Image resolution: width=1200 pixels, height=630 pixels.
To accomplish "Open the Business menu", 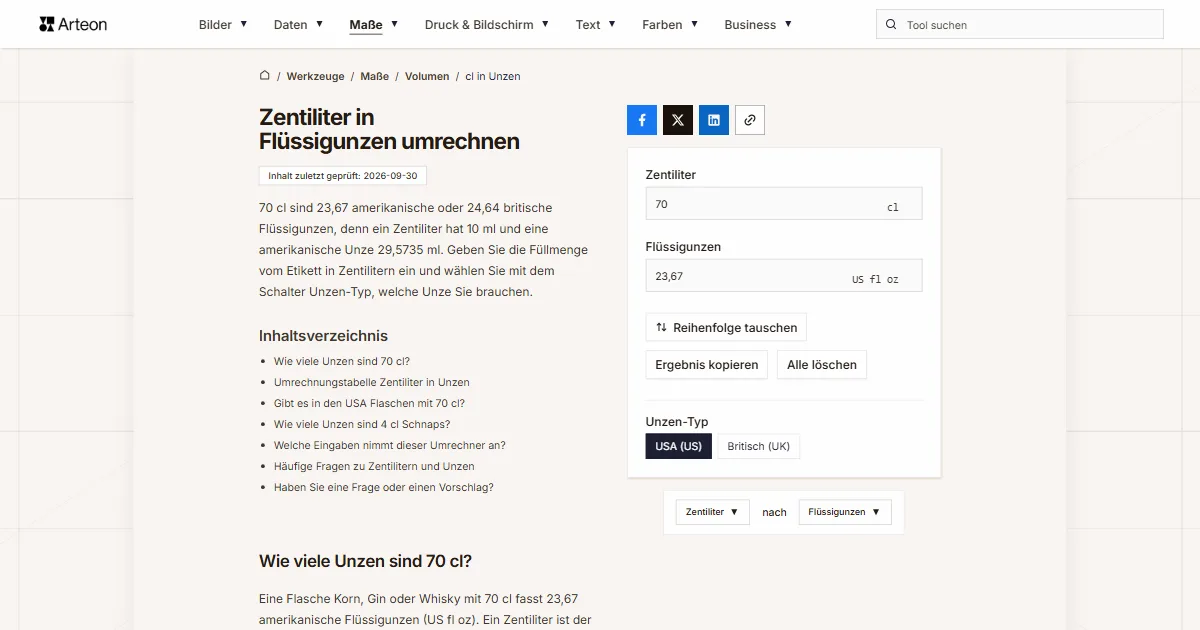I will point(758,25).
